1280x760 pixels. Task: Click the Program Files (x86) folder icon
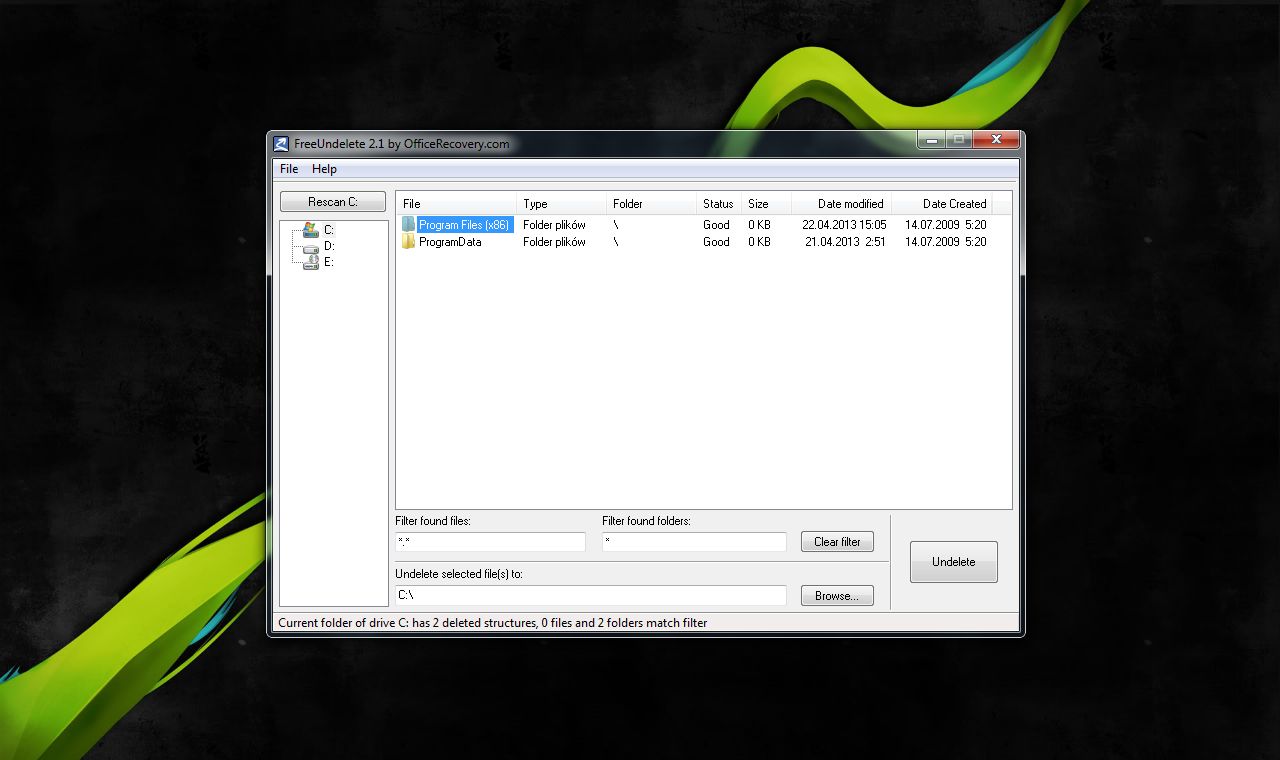[407, 224]
